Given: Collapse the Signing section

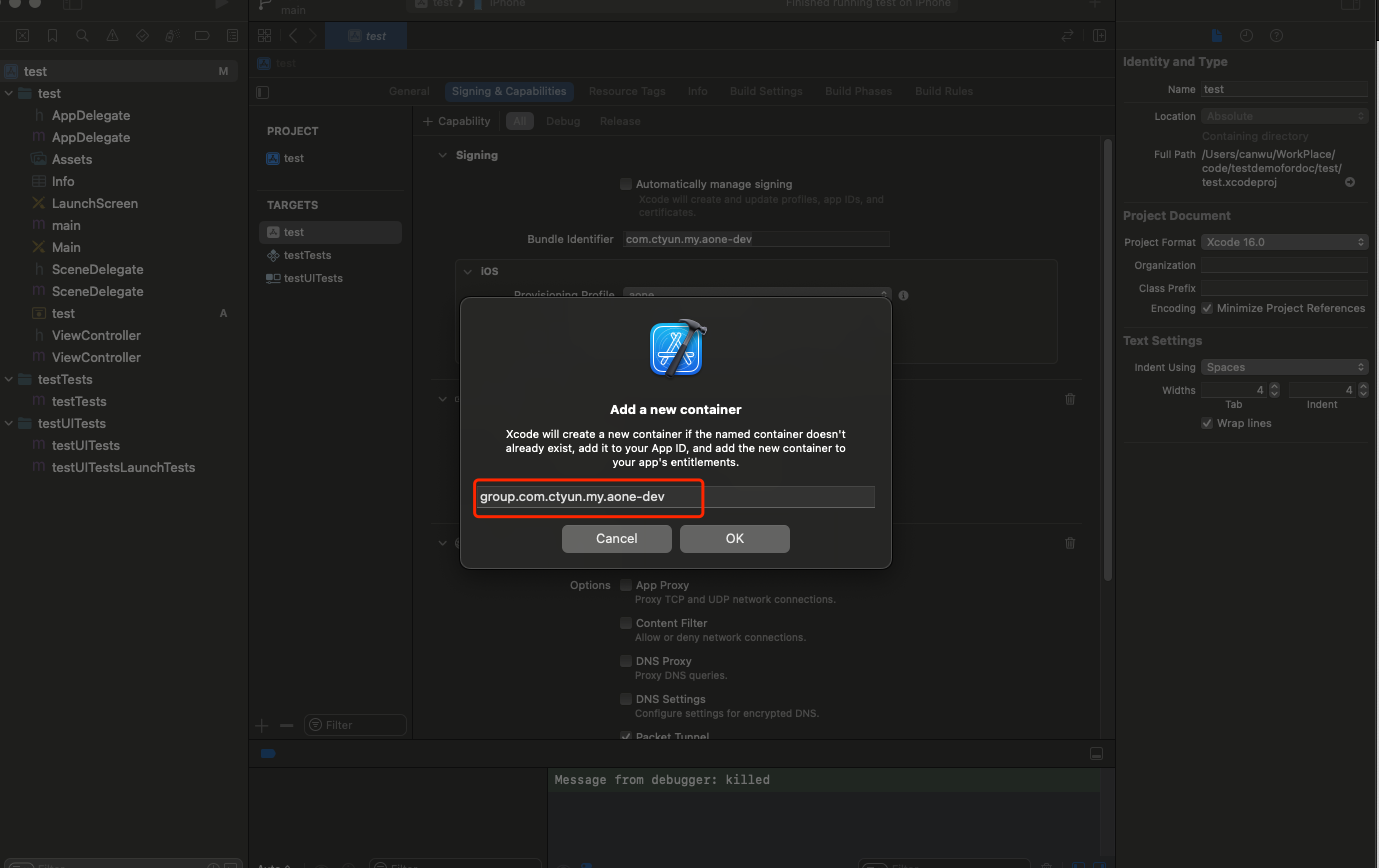Looking at the screenshot, I should 442,155.
